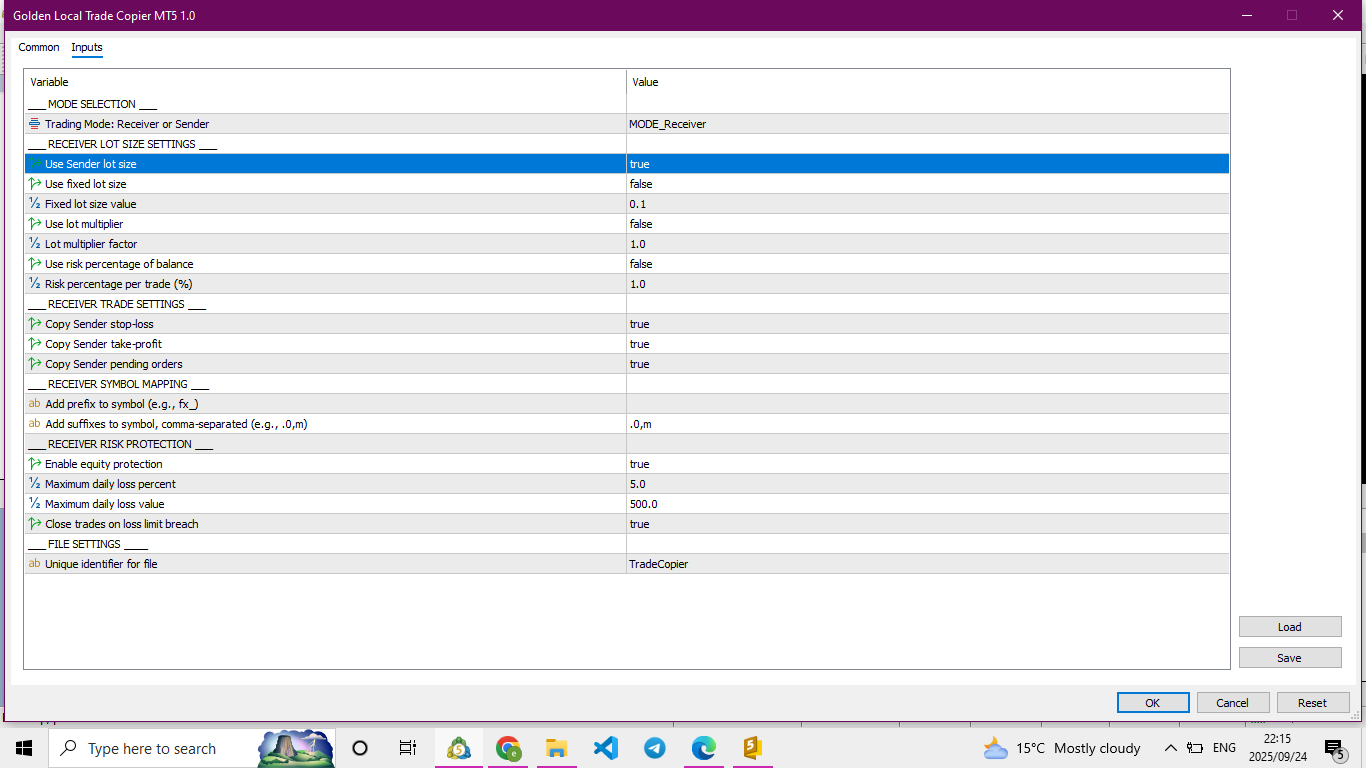Screen dimensions: 1366x768
Task: Open the Windows Start menu
Action: pyautogui.click(x=24, y=748)
